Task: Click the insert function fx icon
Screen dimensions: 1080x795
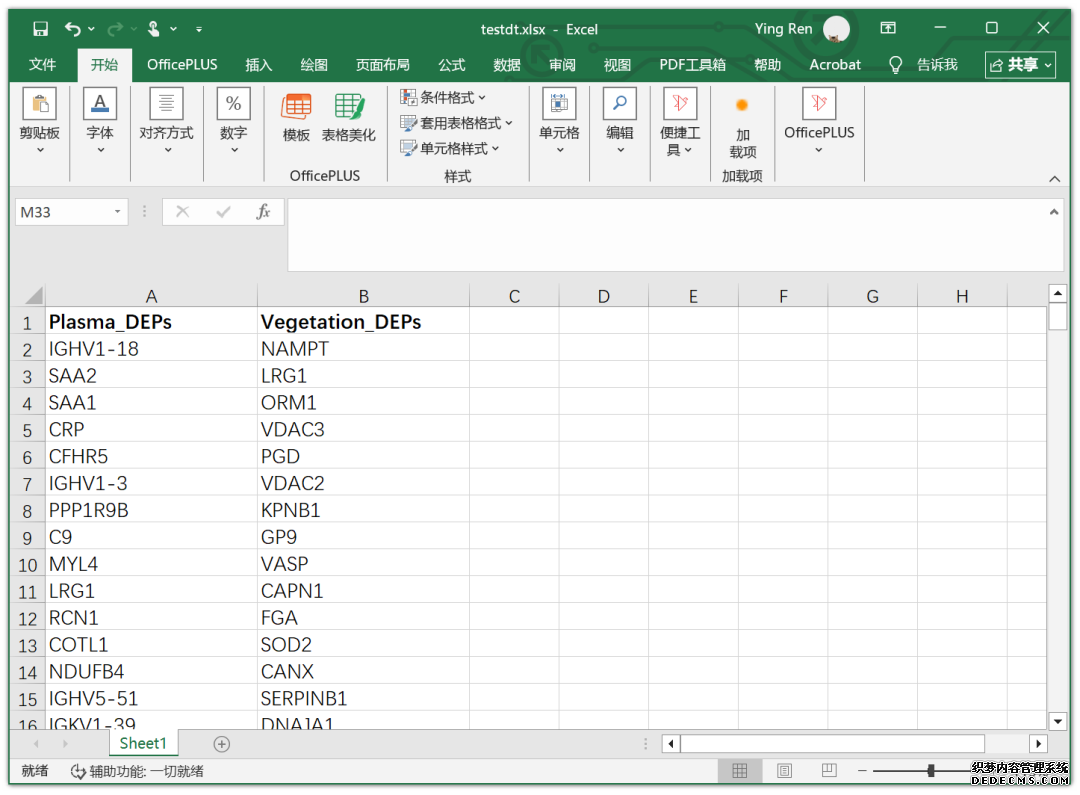Action: click(263, 212)
